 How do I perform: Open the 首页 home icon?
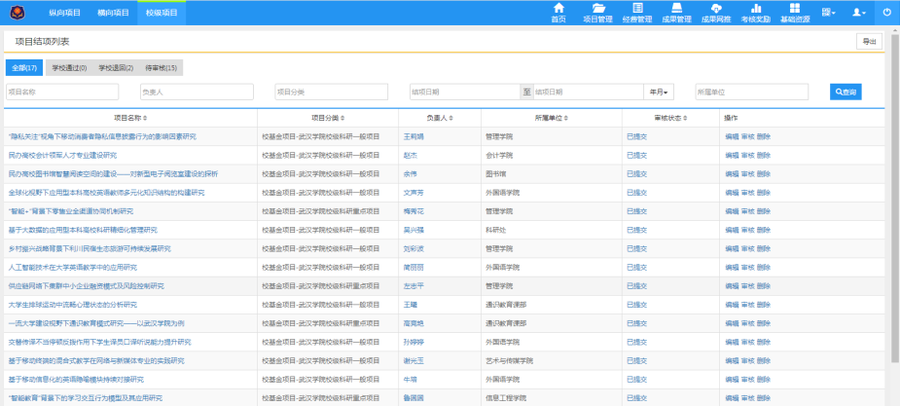click(558, 12)
